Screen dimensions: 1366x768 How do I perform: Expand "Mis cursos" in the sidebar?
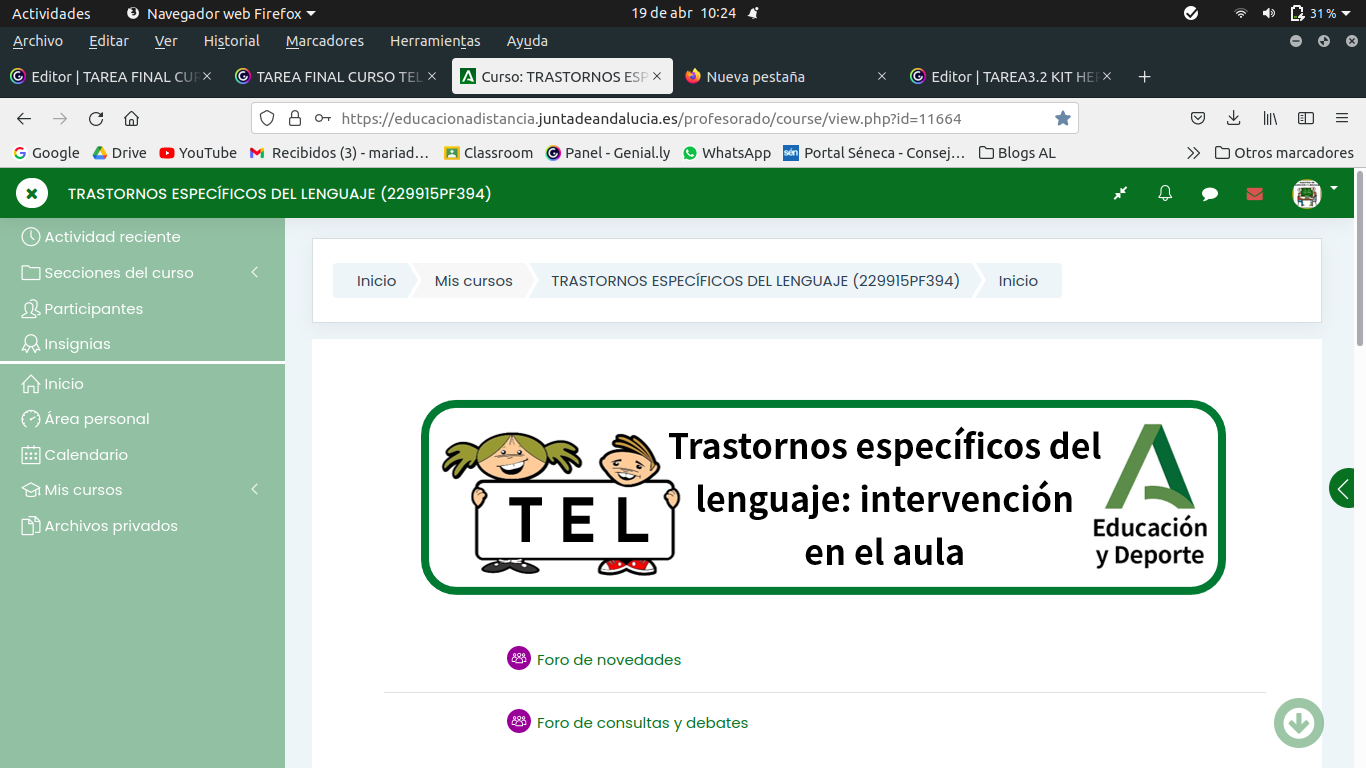(255, 489)
